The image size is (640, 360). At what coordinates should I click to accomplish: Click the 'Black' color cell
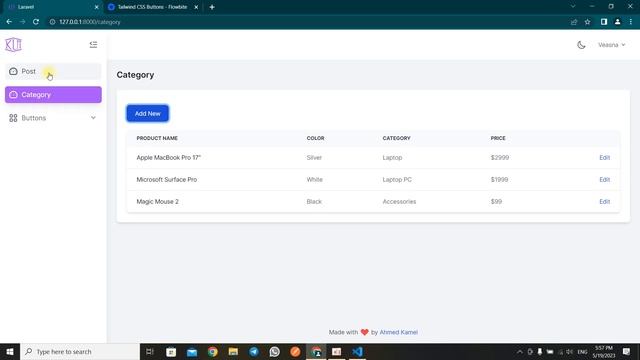(x=314, y=202)
